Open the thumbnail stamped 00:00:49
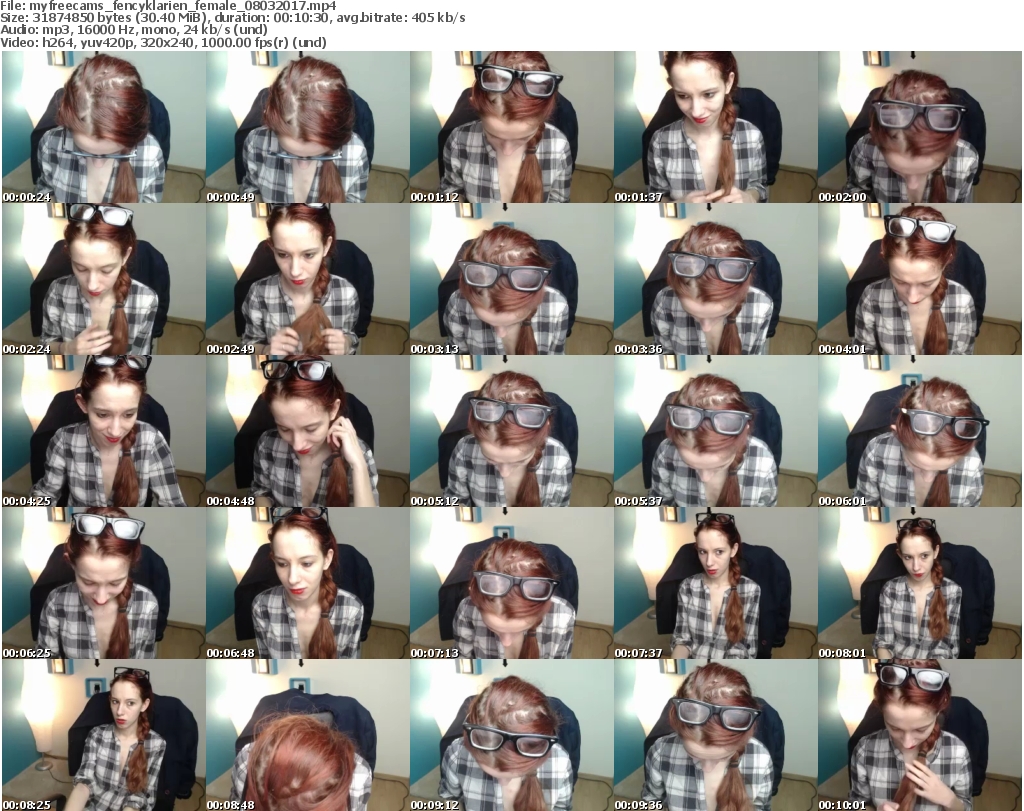The width and height of the screenshot is (1024, 811). pos(308,127)
